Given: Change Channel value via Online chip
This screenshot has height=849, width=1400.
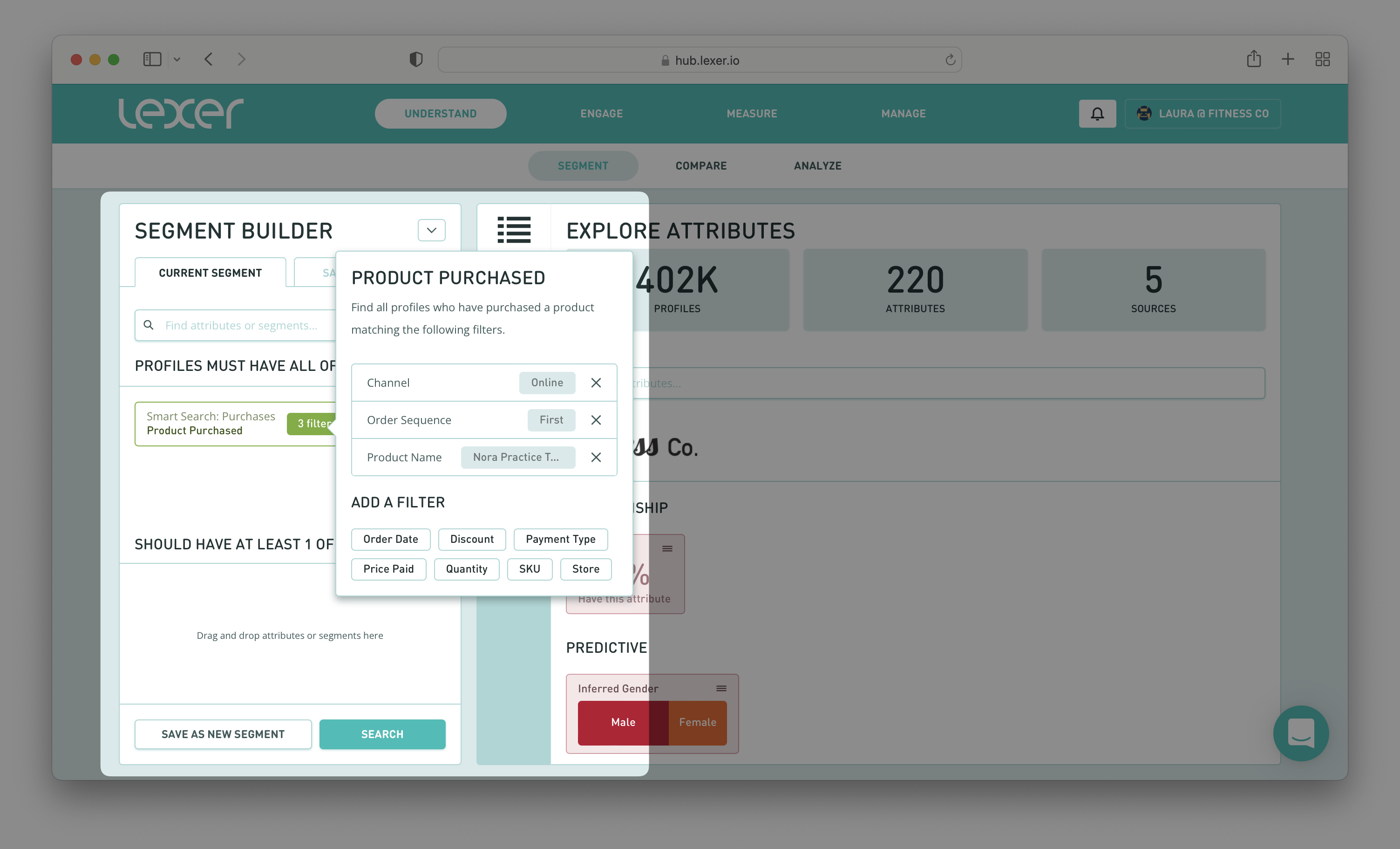Looking at the screenshot, I should [547, 383].
